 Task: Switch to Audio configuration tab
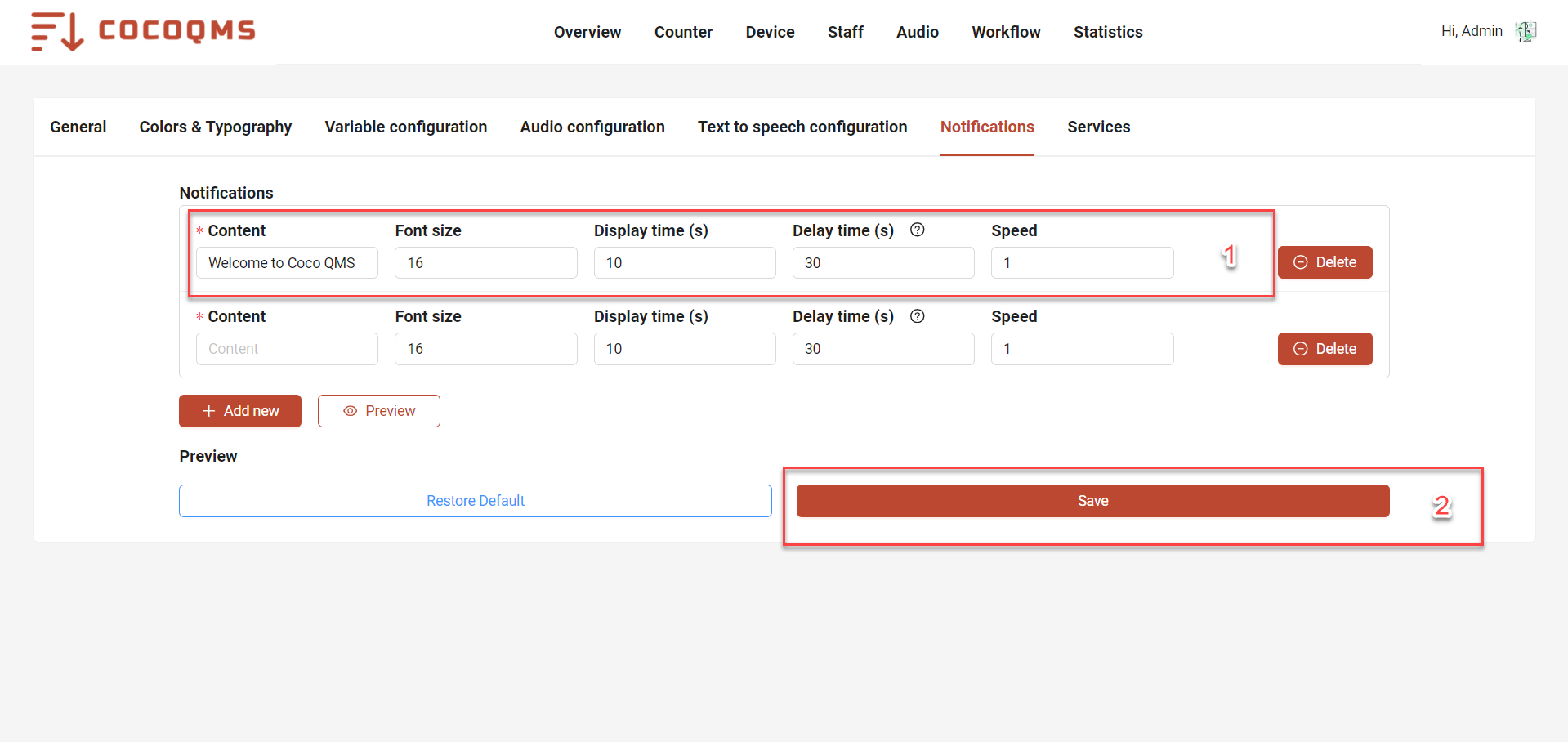pyautogui.click(x=592, y=127)
